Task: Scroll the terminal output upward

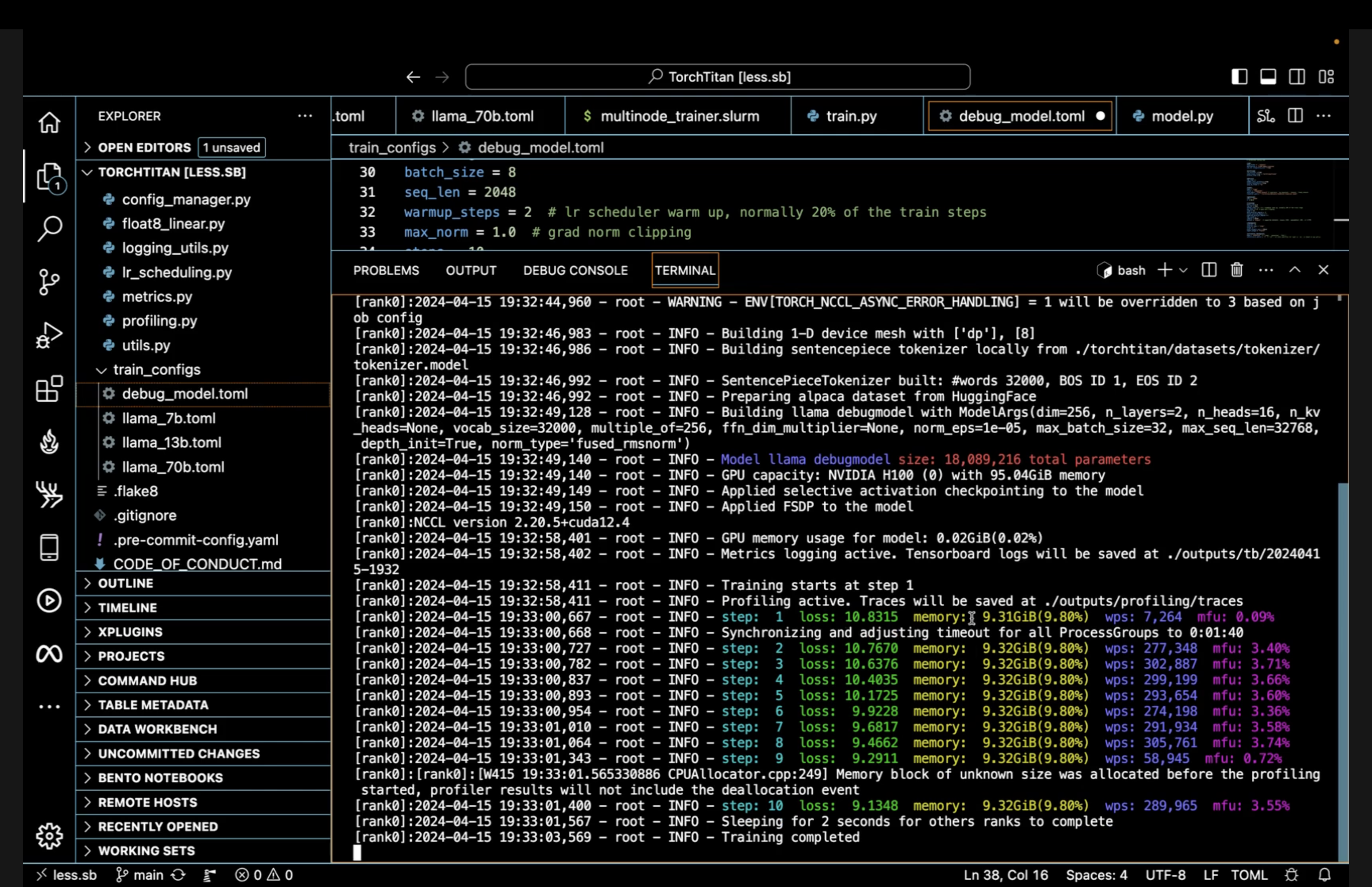Action: pyautogui.click(x=1294, y=270)
